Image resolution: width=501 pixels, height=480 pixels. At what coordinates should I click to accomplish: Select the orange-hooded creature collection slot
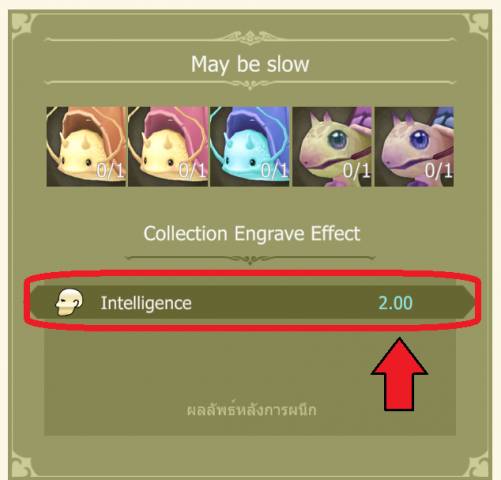(86, 147)
